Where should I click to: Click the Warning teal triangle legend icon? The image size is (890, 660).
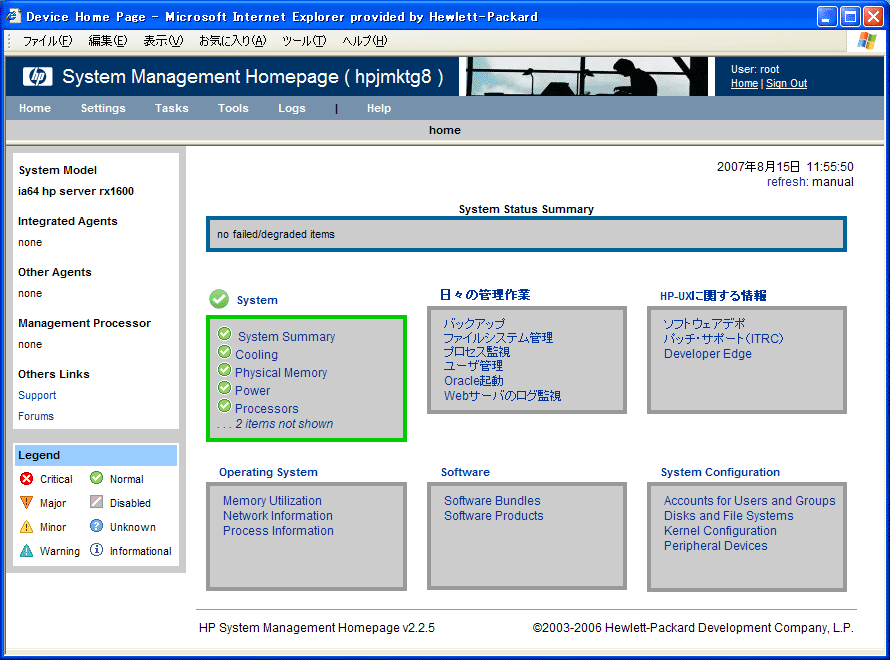[x=26, y=550]
